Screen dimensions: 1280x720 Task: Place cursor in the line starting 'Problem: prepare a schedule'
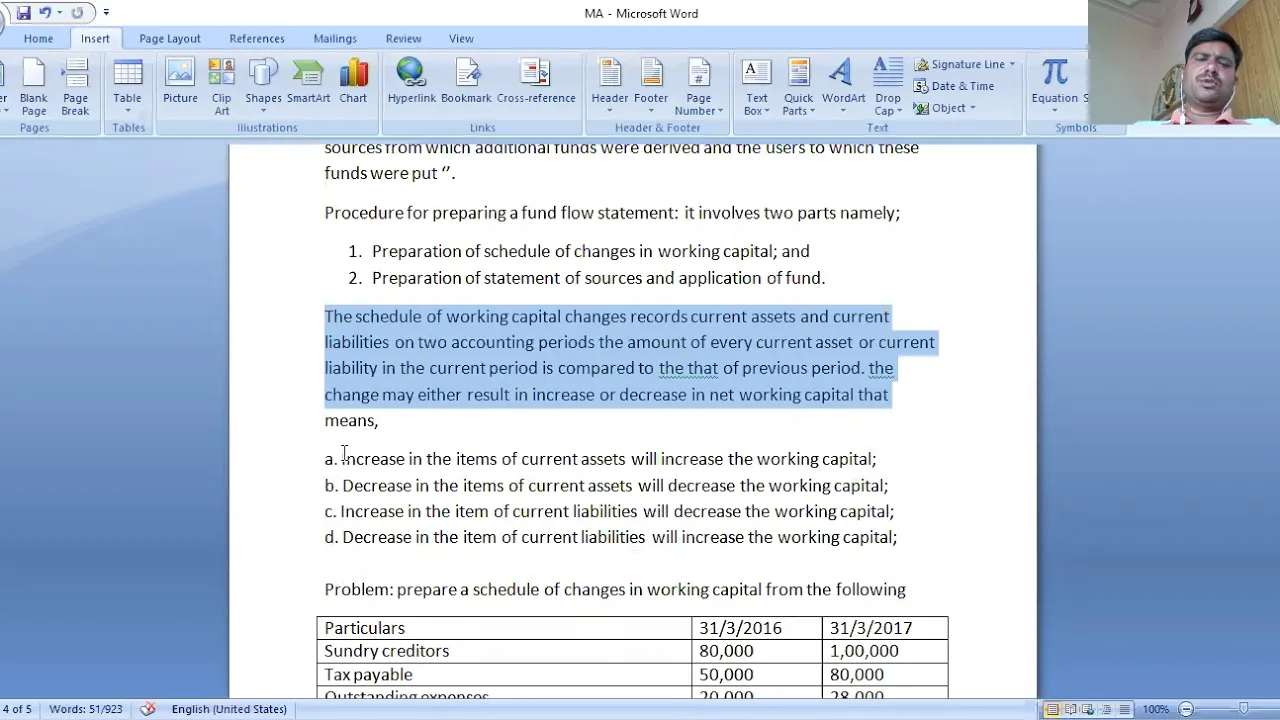614,589
